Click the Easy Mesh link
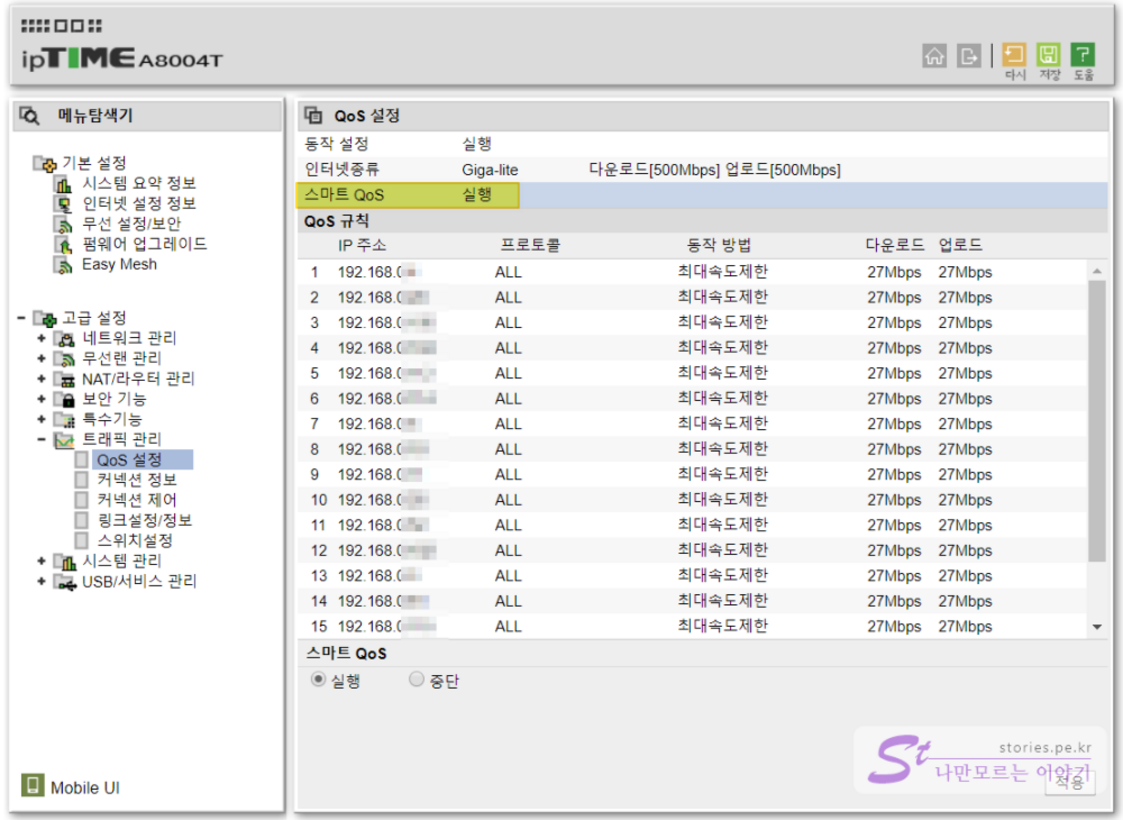The image size is (1123, 820). pyautogui.click(x=119, y=265)
